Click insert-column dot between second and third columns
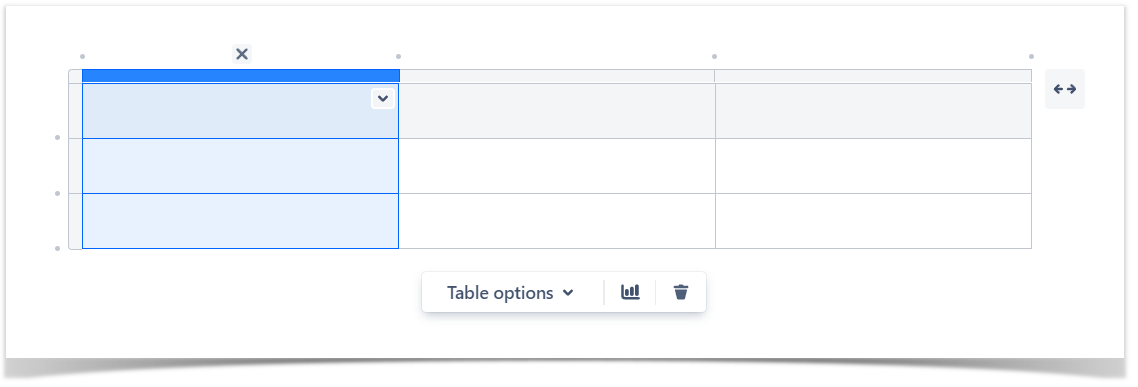1138x387 pixels. 714,56
